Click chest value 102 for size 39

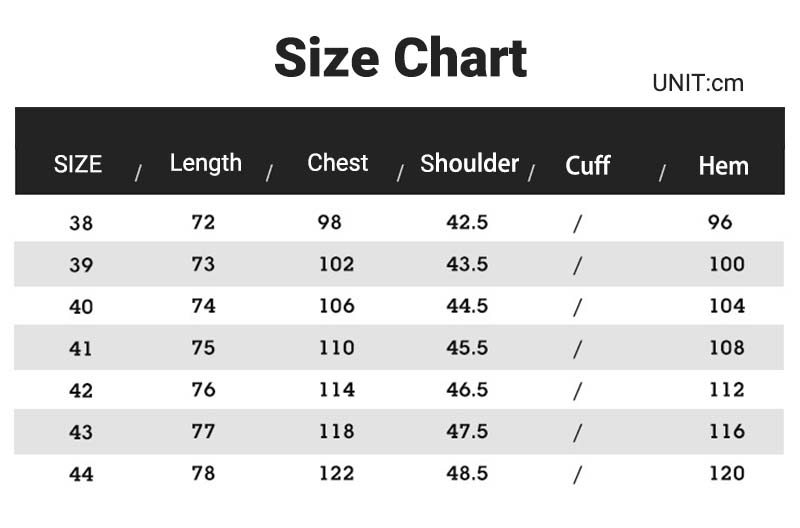(336, 264)
